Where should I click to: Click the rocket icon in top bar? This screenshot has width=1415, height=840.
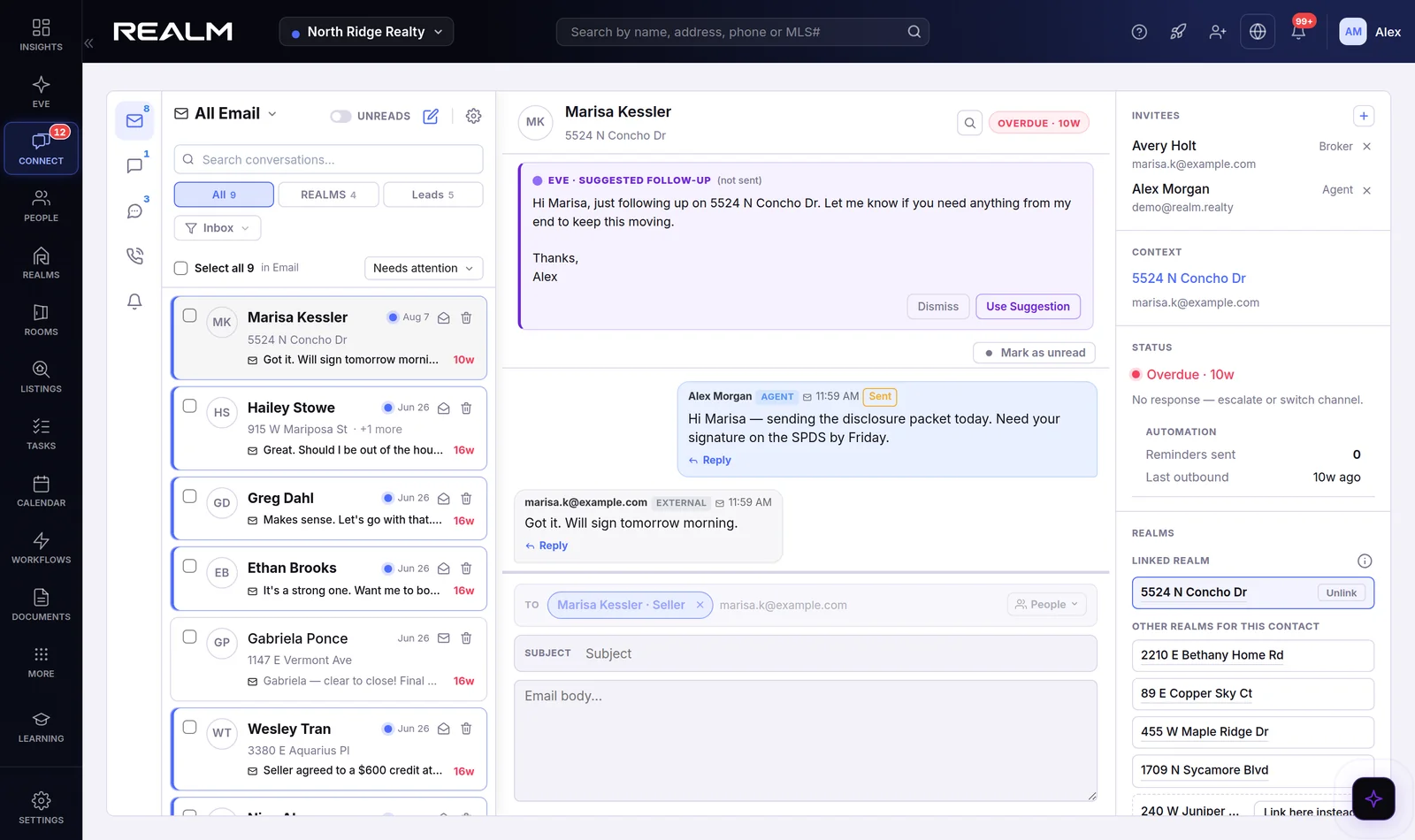point(1178,32)
